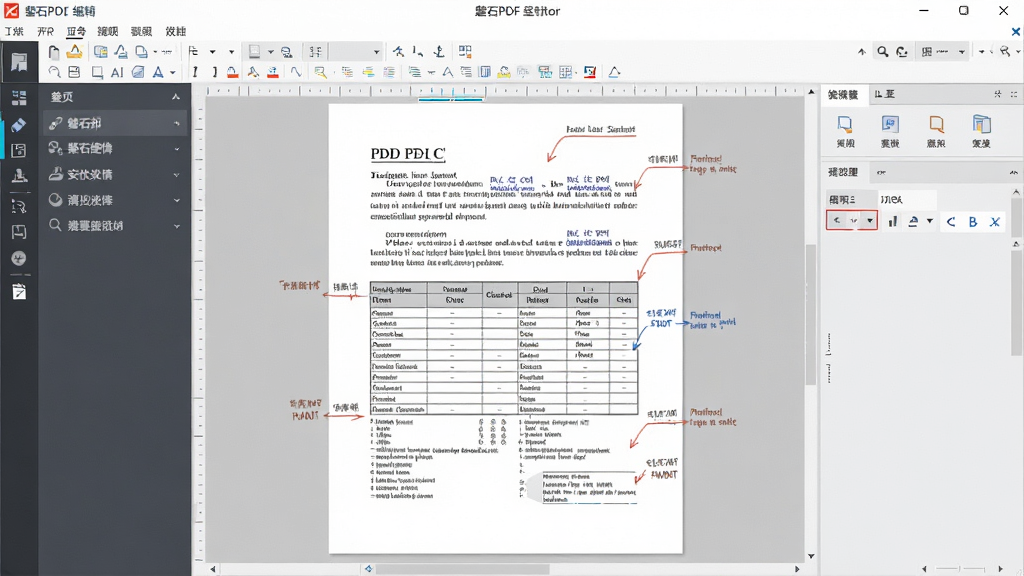Click the blue 'C' icon in right panel
The width and height of the screenshot is (1024, 576).
951,222
